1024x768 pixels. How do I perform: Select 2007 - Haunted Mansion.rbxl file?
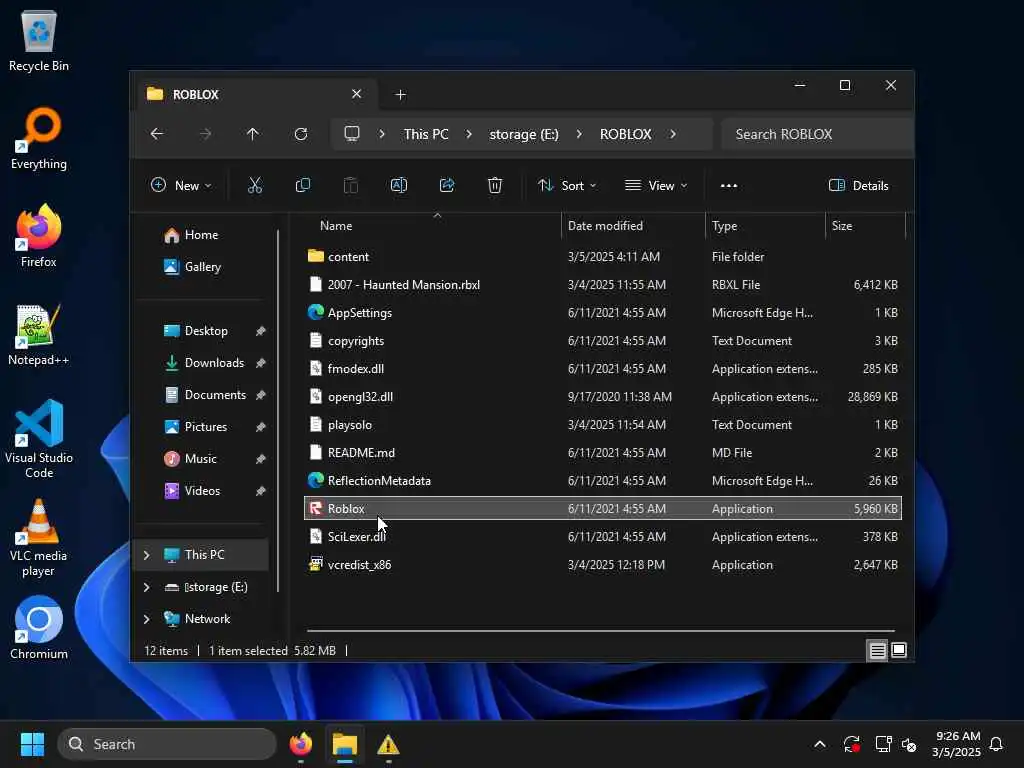click(603, 285)
